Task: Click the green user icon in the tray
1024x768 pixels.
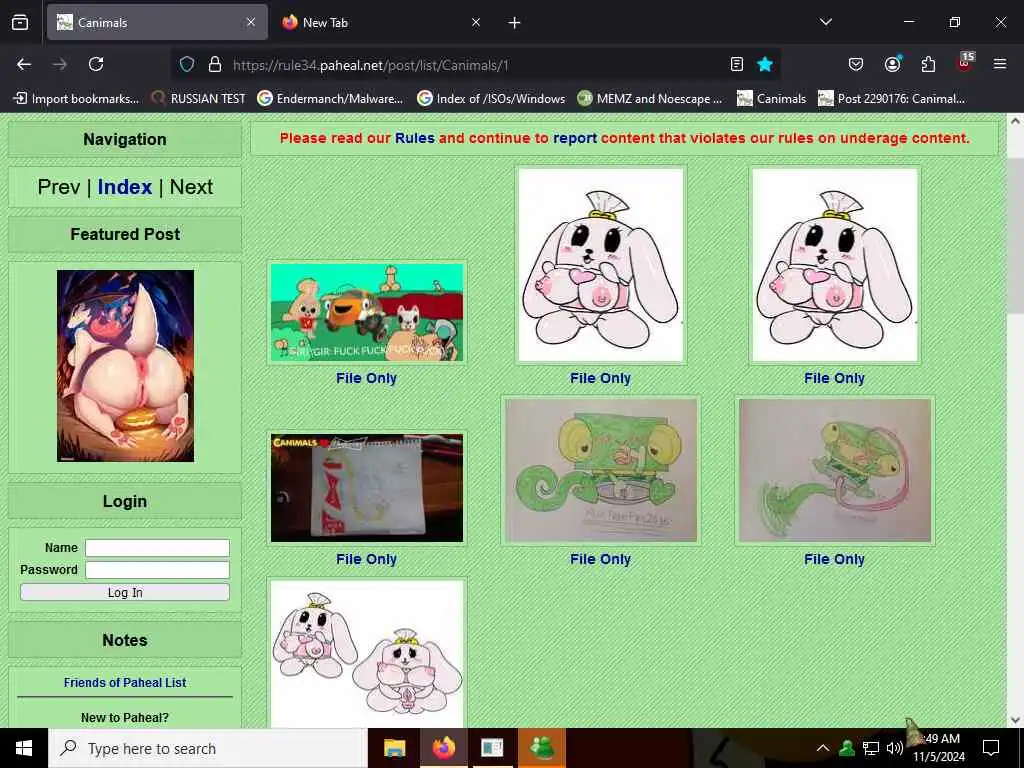Action: [x=847, y=748]
